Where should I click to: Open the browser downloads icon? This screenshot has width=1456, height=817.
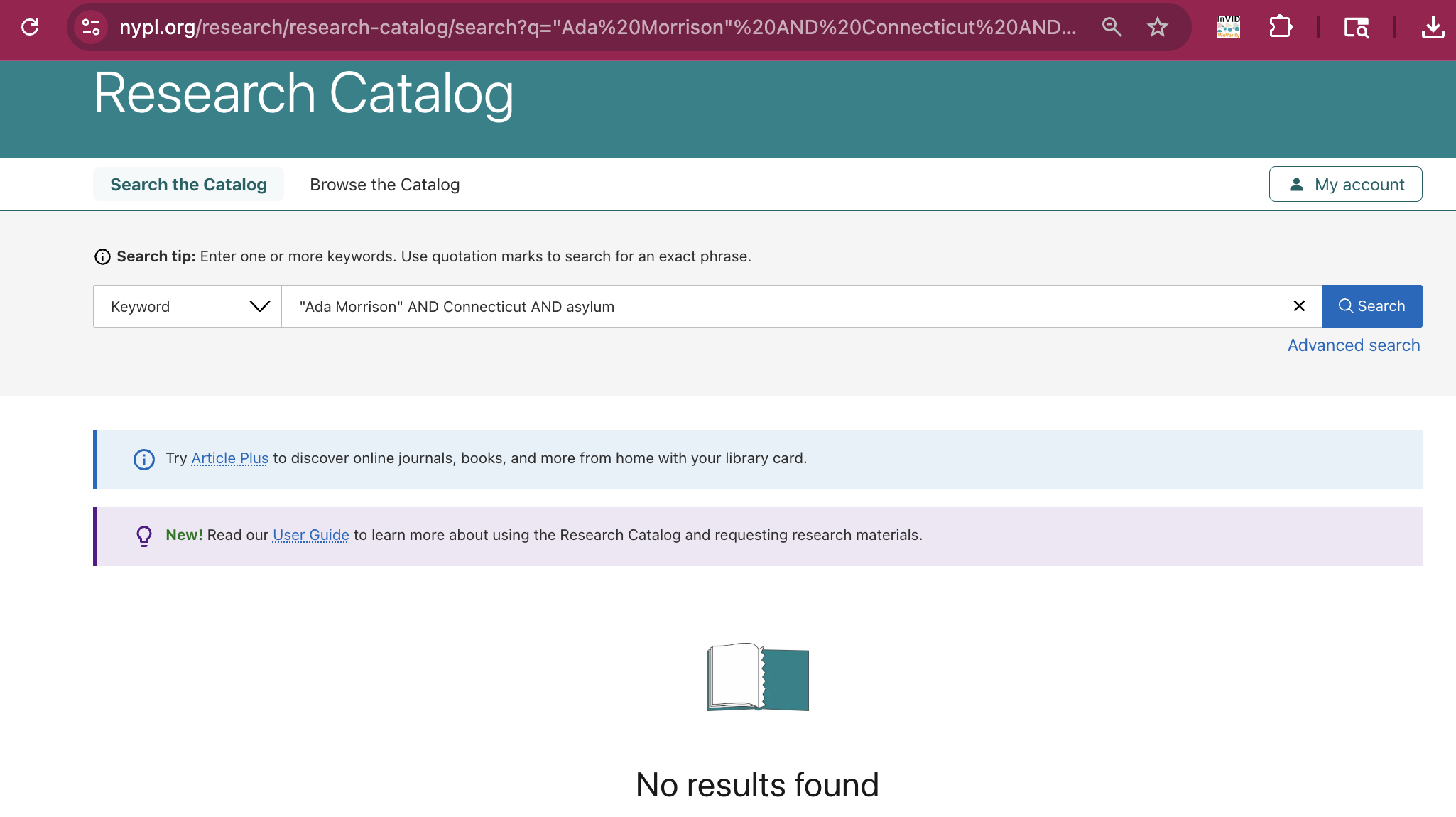click(x=1433, y=27)
